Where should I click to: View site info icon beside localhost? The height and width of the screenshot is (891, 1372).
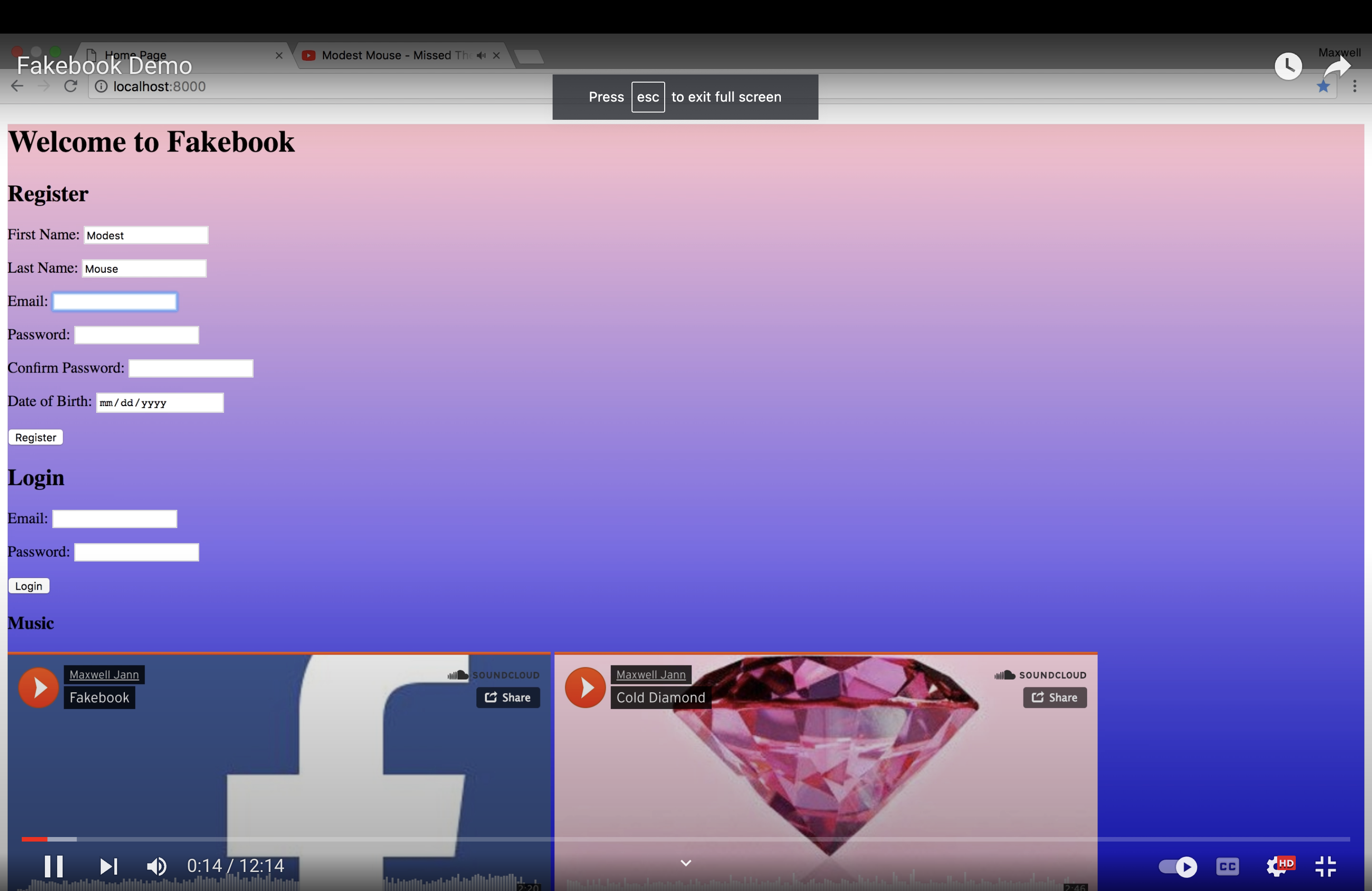click(101, 87)
